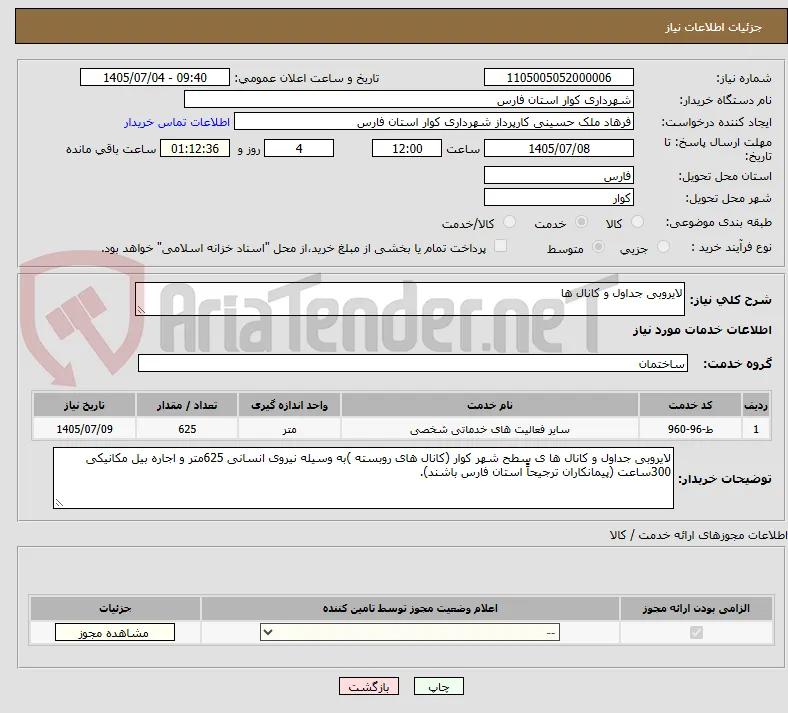The image size is (788, 713).
Task: Click the quantity cell 625
Action: (x=187, y=429)
